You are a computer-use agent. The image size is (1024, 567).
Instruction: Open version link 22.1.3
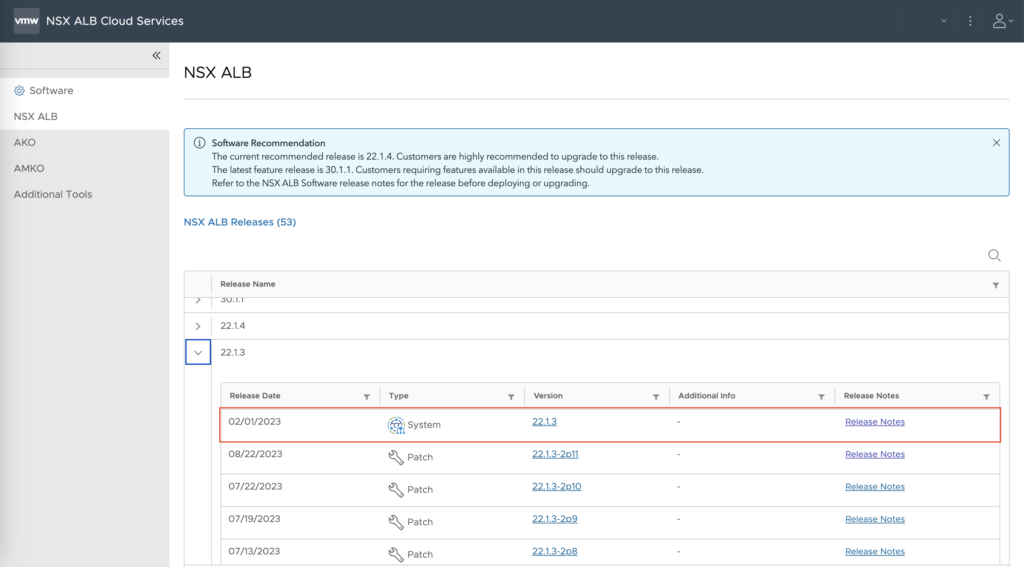544,422
